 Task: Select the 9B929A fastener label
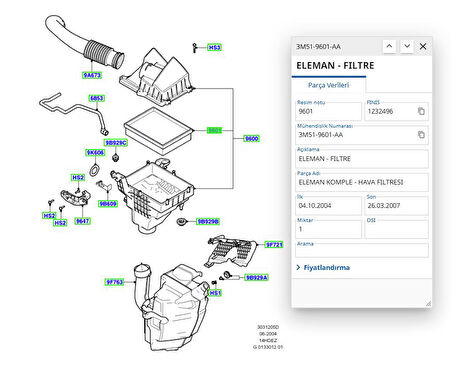tap(256, 277)
